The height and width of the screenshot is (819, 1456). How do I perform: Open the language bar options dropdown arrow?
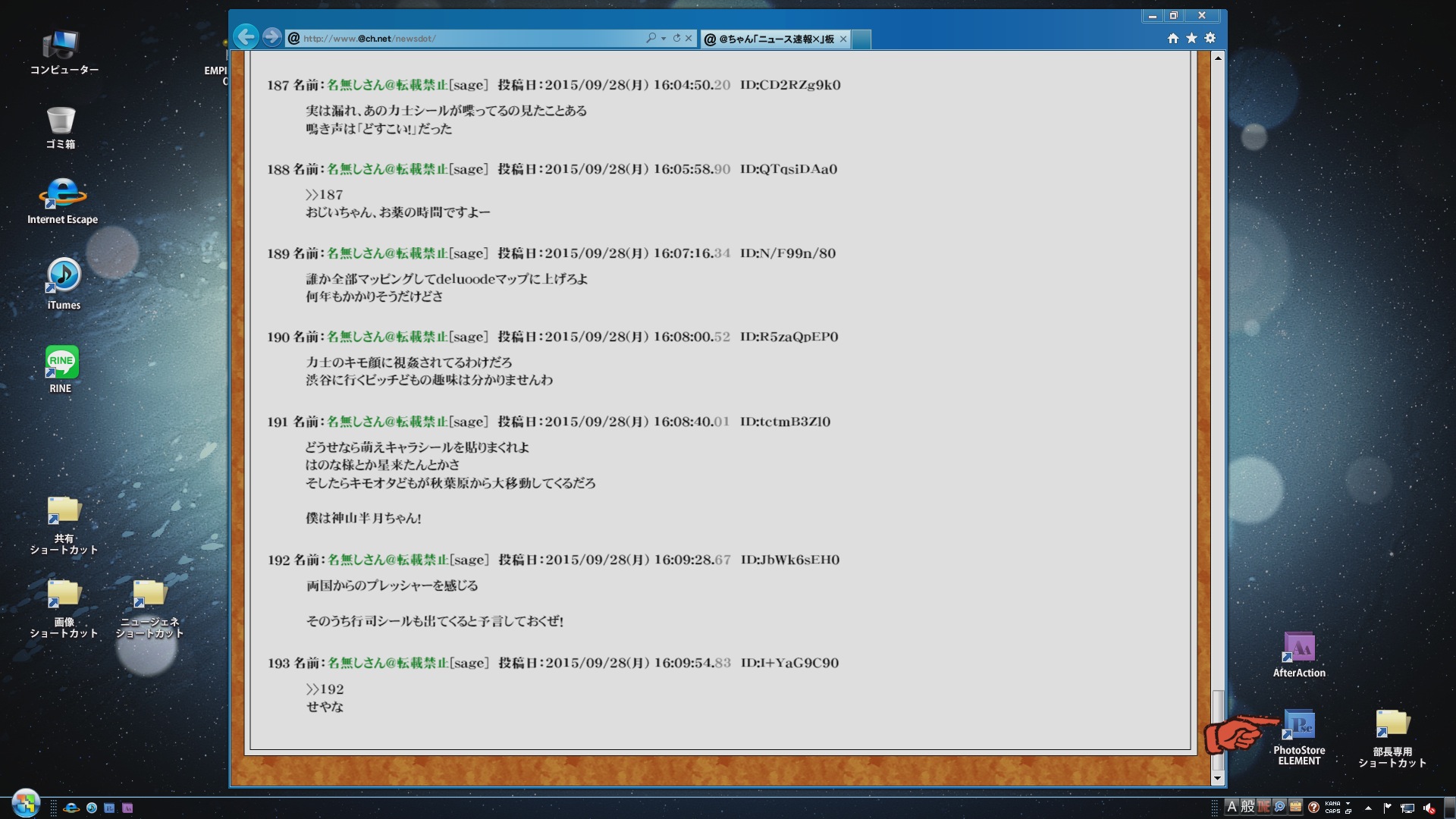pyautogui.click(x=1348, y=803)
